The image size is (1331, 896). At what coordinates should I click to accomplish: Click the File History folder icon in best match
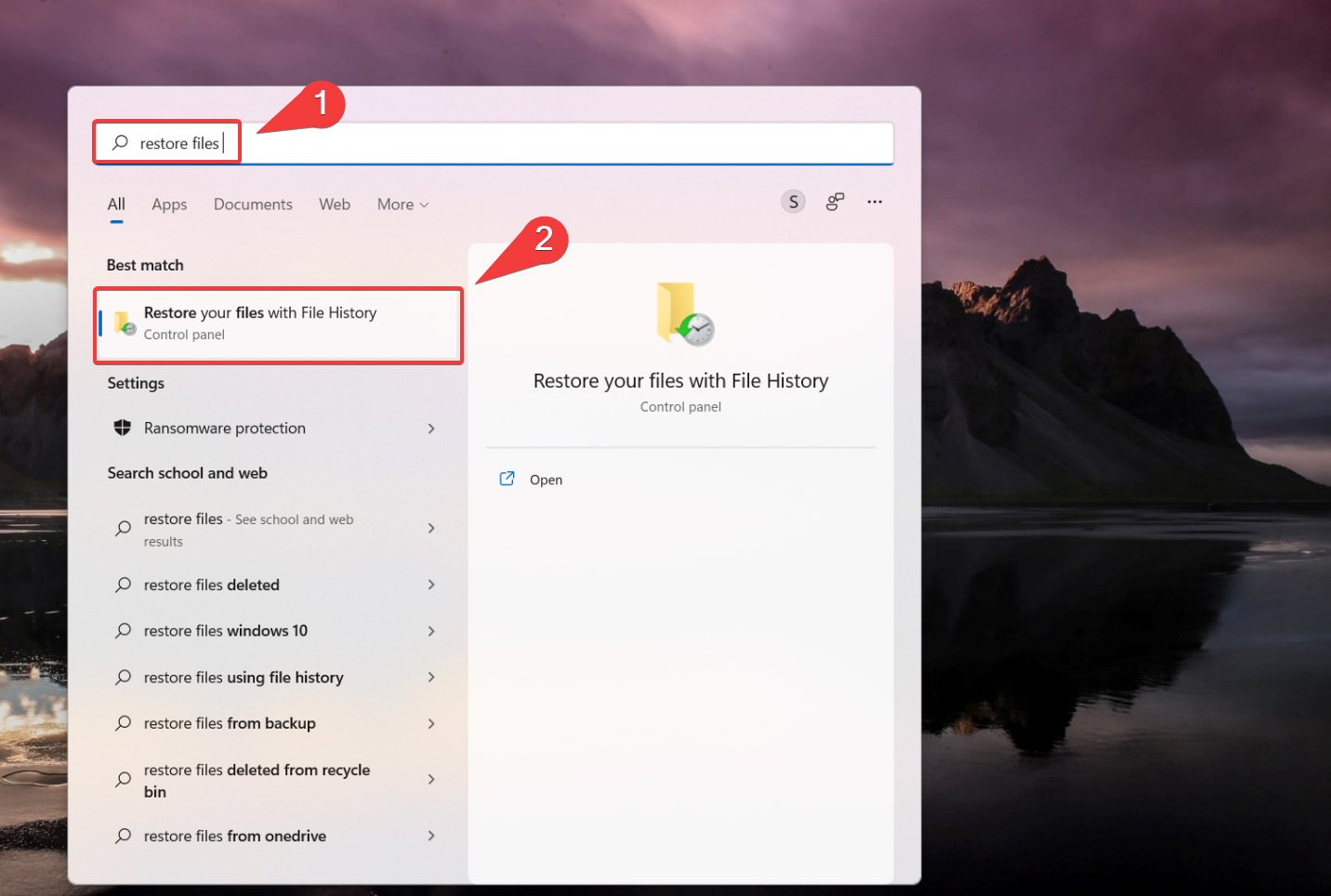(x=125, y=323)
